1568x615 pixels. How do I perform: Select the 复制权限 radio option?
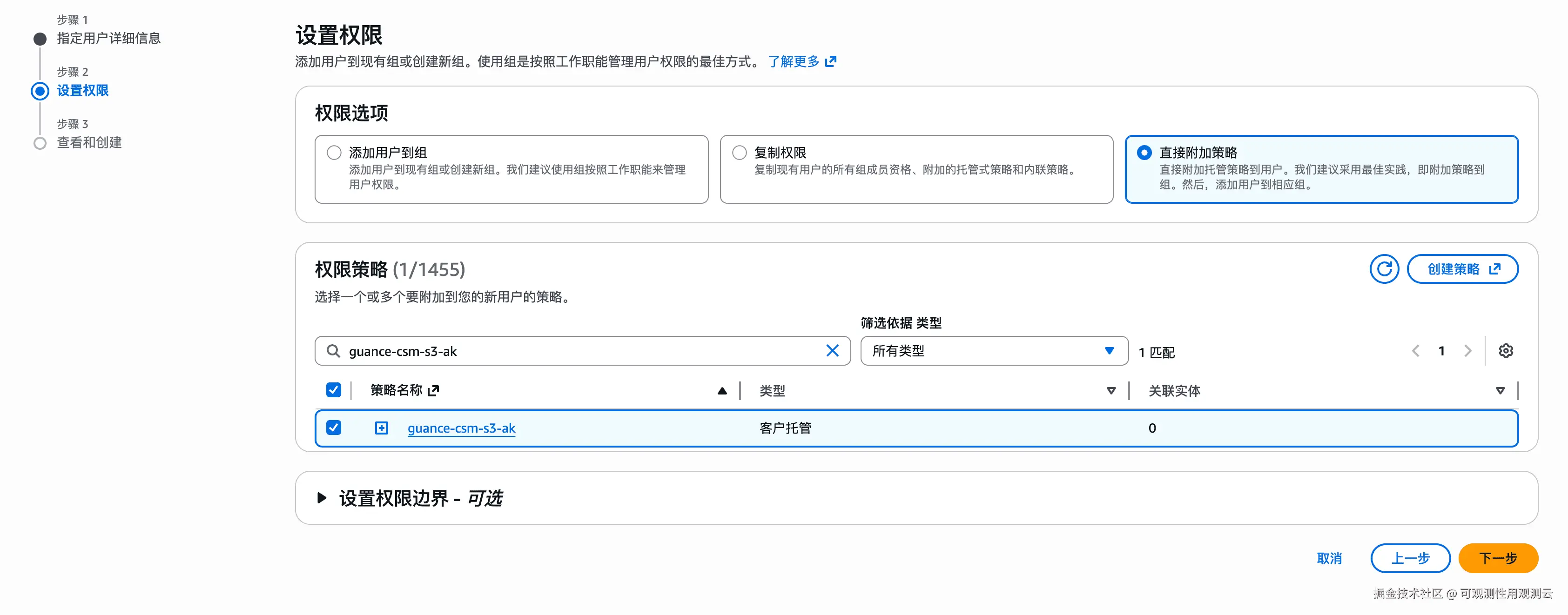[739, 153]
